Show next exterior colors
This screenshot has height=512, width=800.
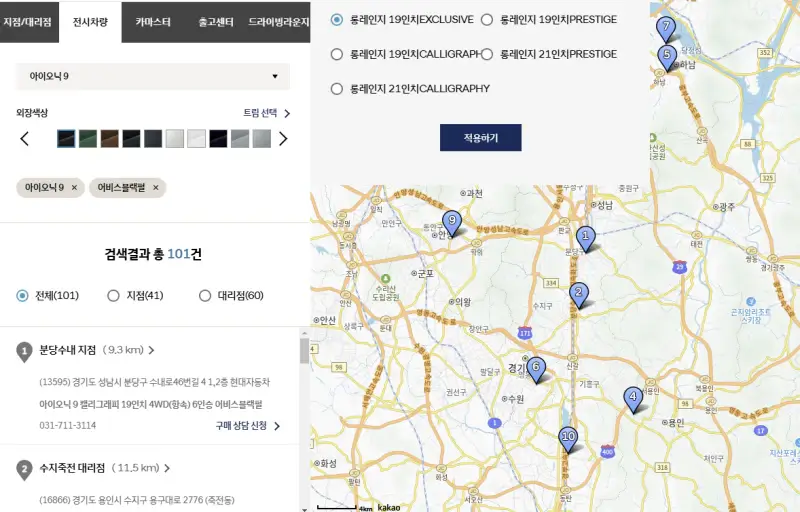(x=283, y=138)
